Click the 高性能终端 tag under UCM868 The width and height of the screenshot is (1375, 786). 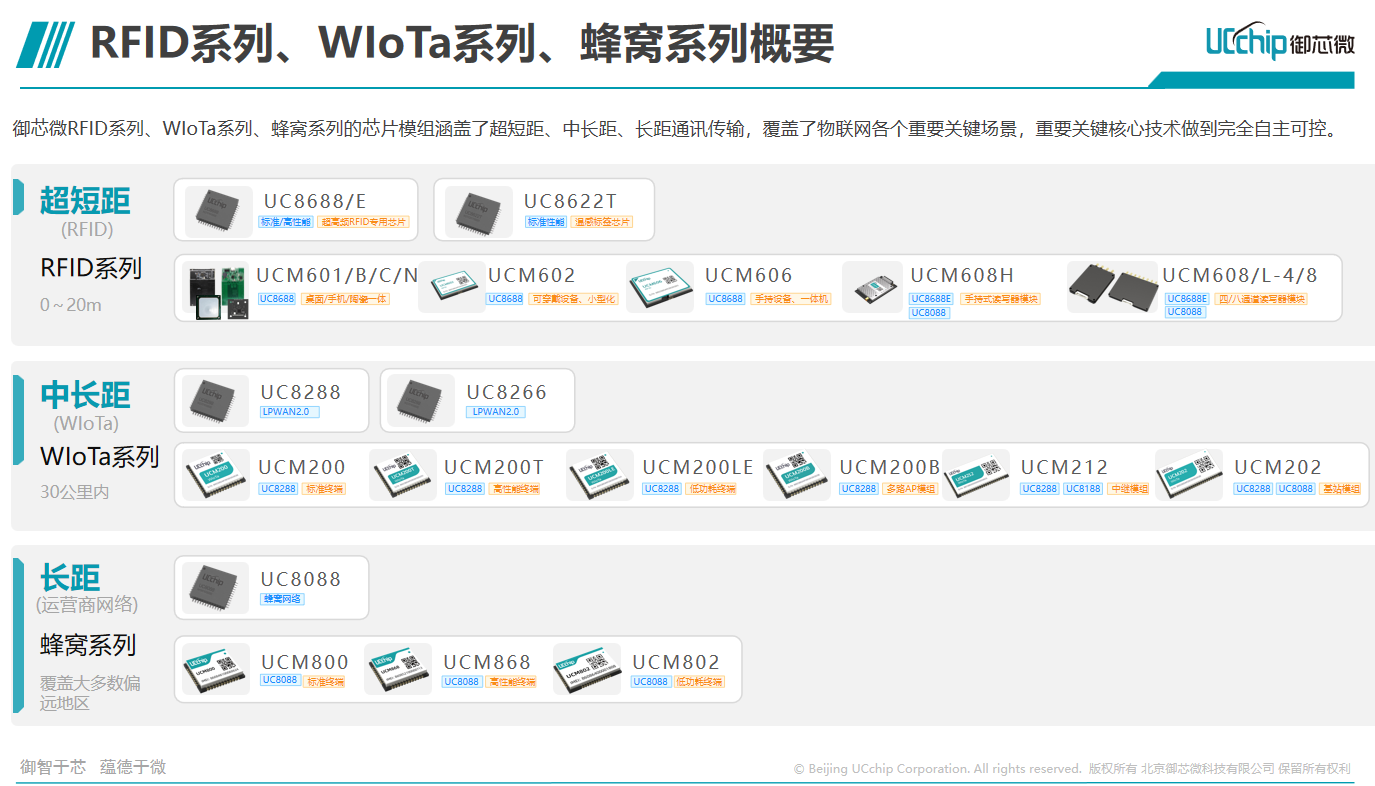511,682
